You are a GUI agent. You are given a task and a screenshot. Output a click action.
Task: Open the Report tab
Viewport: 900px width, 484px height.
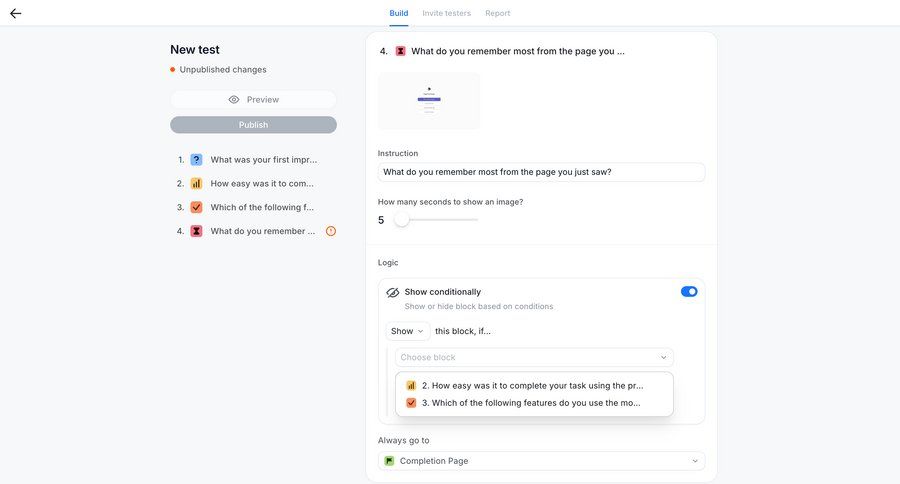point(497,13)
